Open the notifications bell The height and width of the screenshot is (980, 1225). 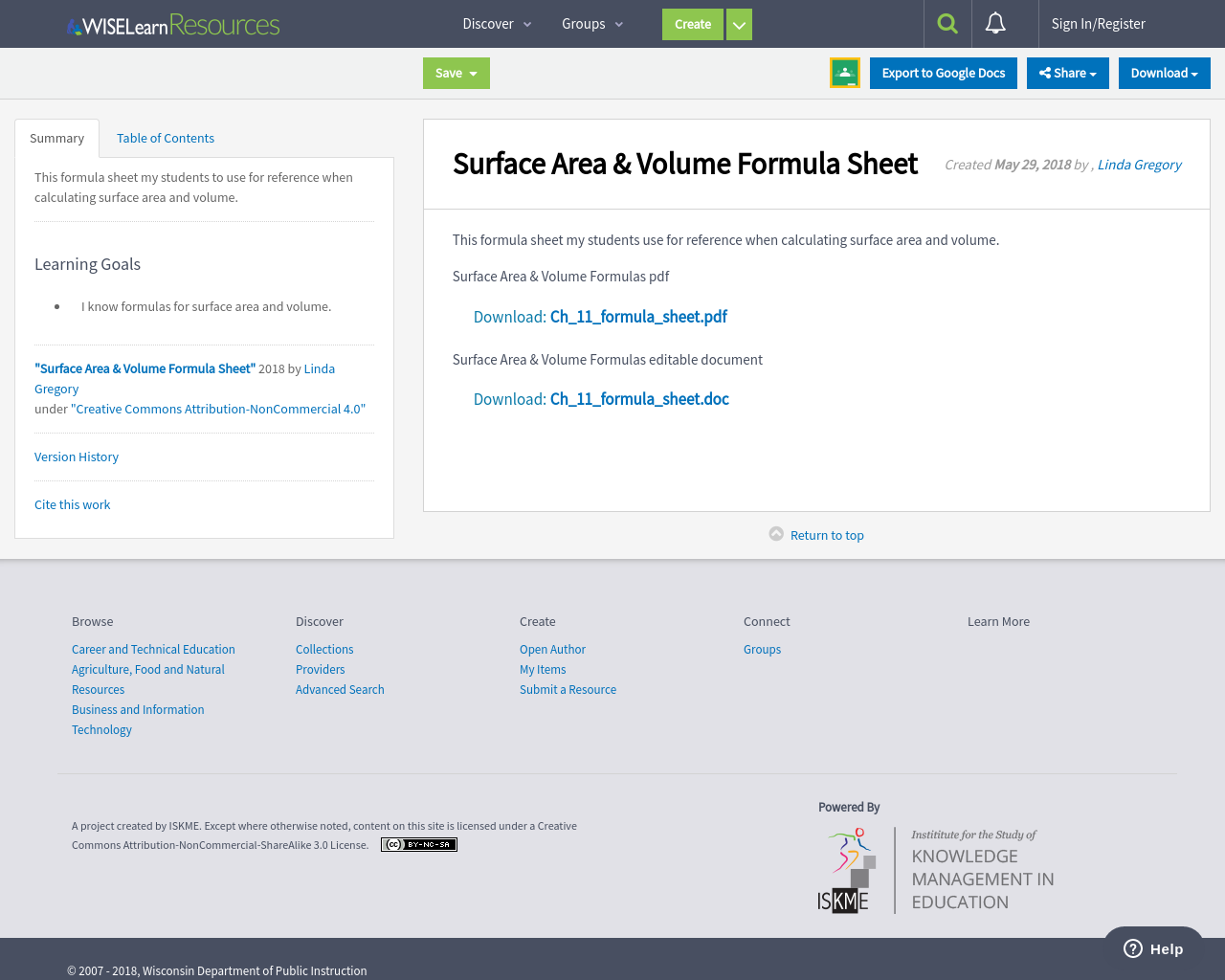995,24
